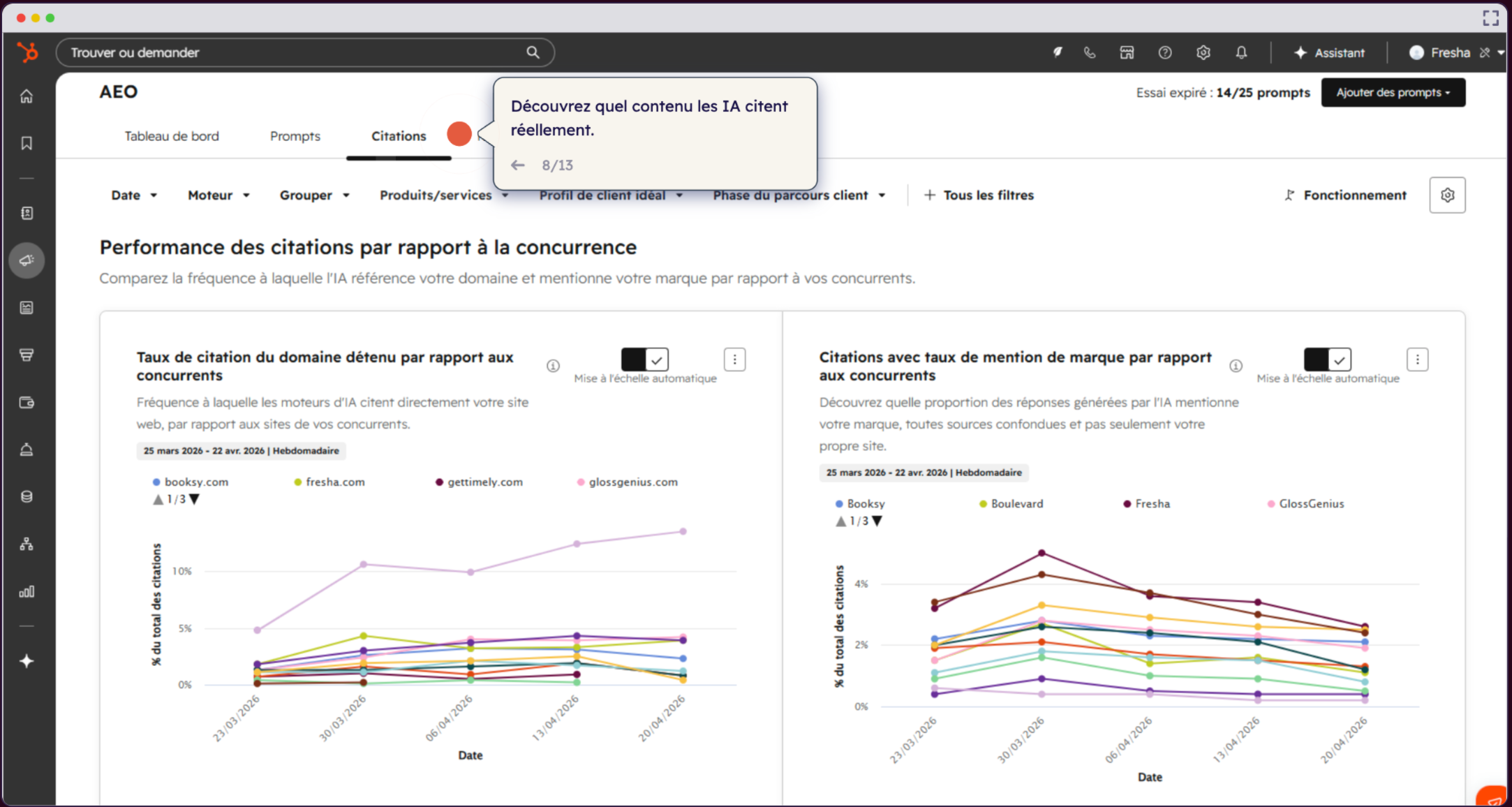This screenshot has width=1512, height=807.
Task: Go back with the tooltip left arrow
Action: 517,165
